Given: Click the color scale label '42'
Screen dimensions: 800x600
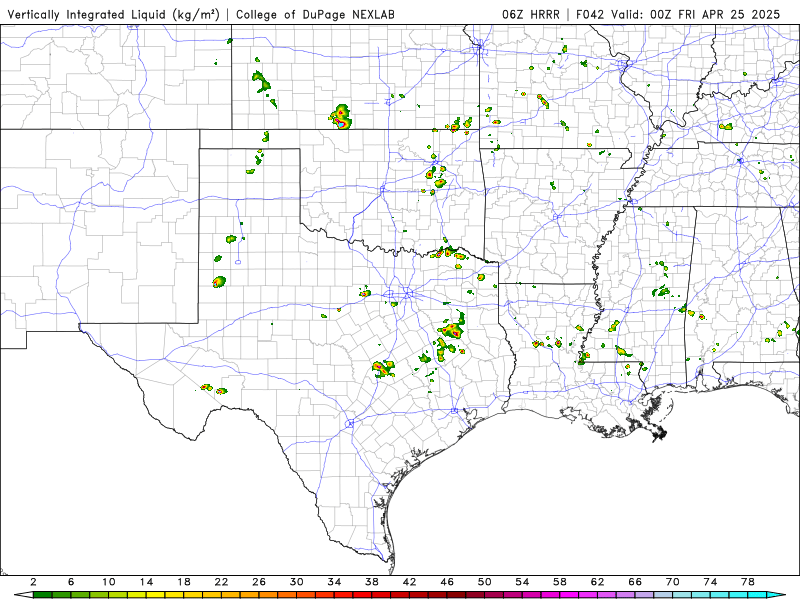Looking at the screenshot, I should (x=409, y=582).
